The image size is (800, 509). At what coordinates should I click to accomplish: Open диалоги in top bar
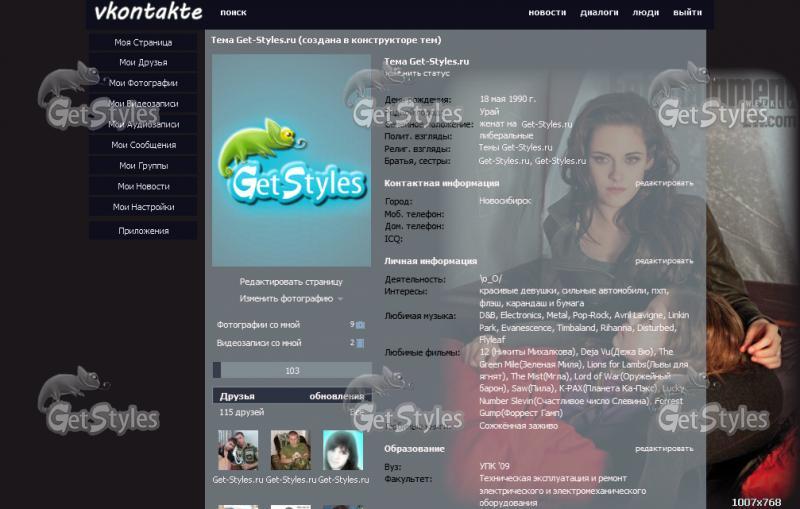click(x=599, y=12)
